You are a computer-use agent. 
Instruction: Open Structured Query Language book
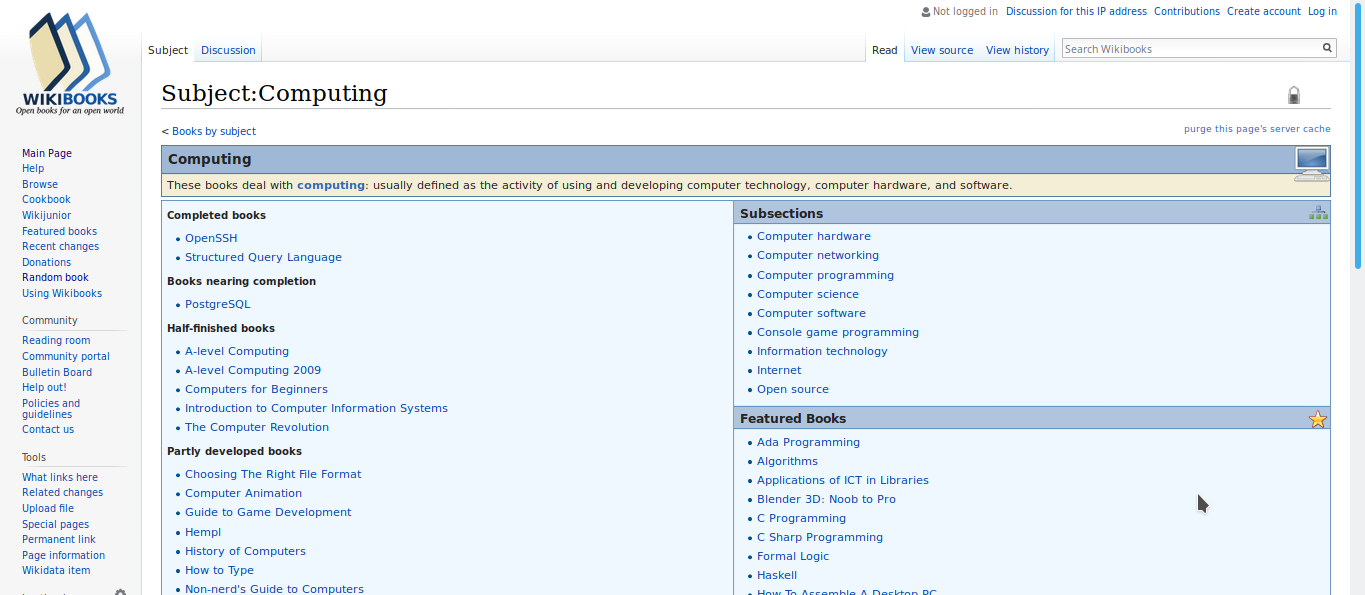coord(263,257)
